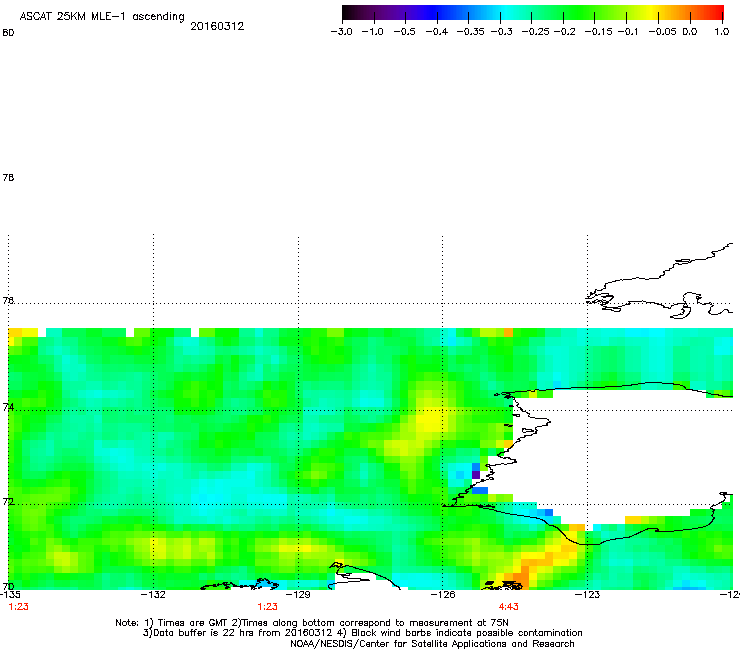The height and width of the screenshot is (650, 740).
Task: Click the red 1:23 time under -135
Action: (x=18, y=607)
